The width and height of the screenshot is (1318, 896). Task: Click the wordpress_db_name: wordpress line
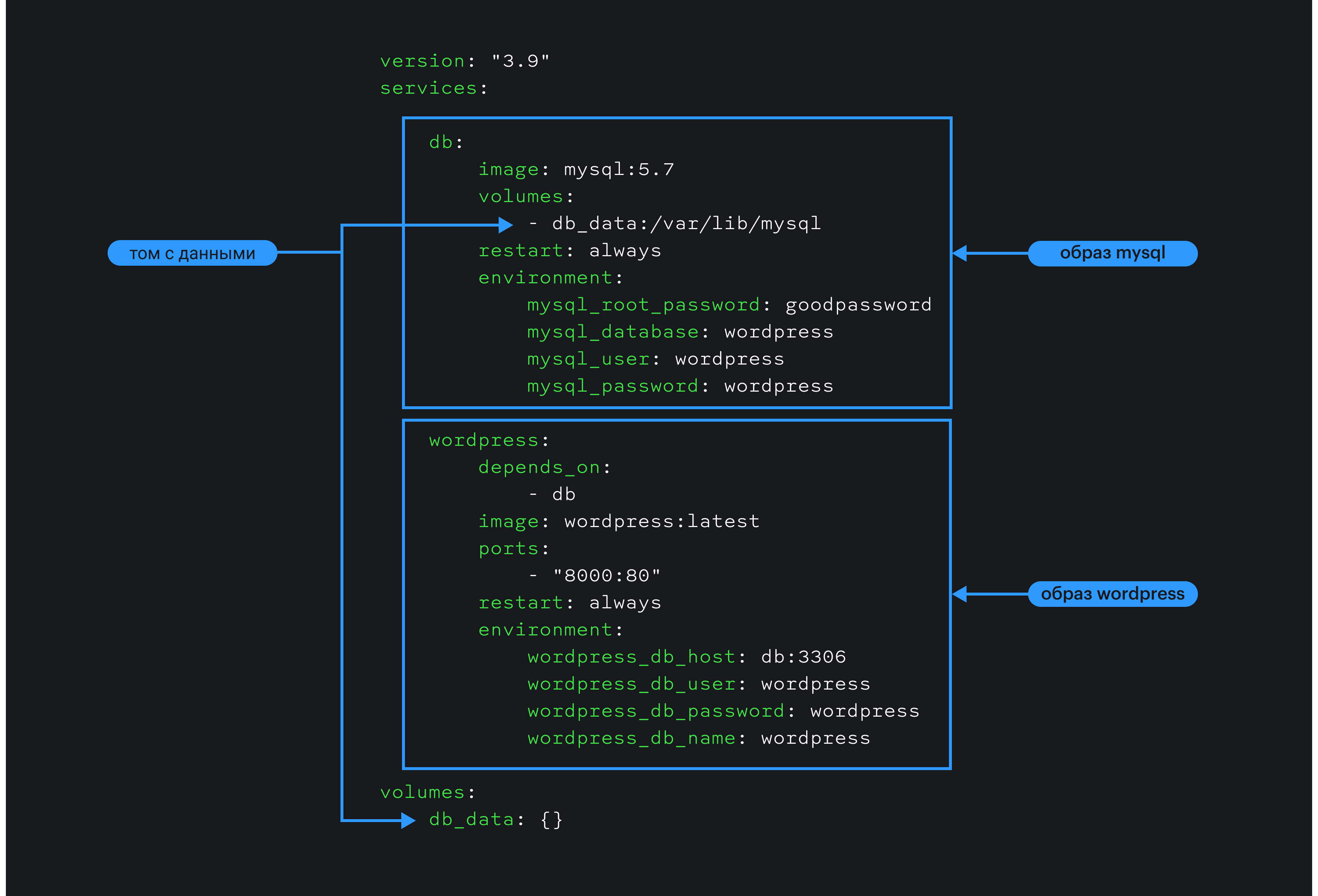pos(699,738)
